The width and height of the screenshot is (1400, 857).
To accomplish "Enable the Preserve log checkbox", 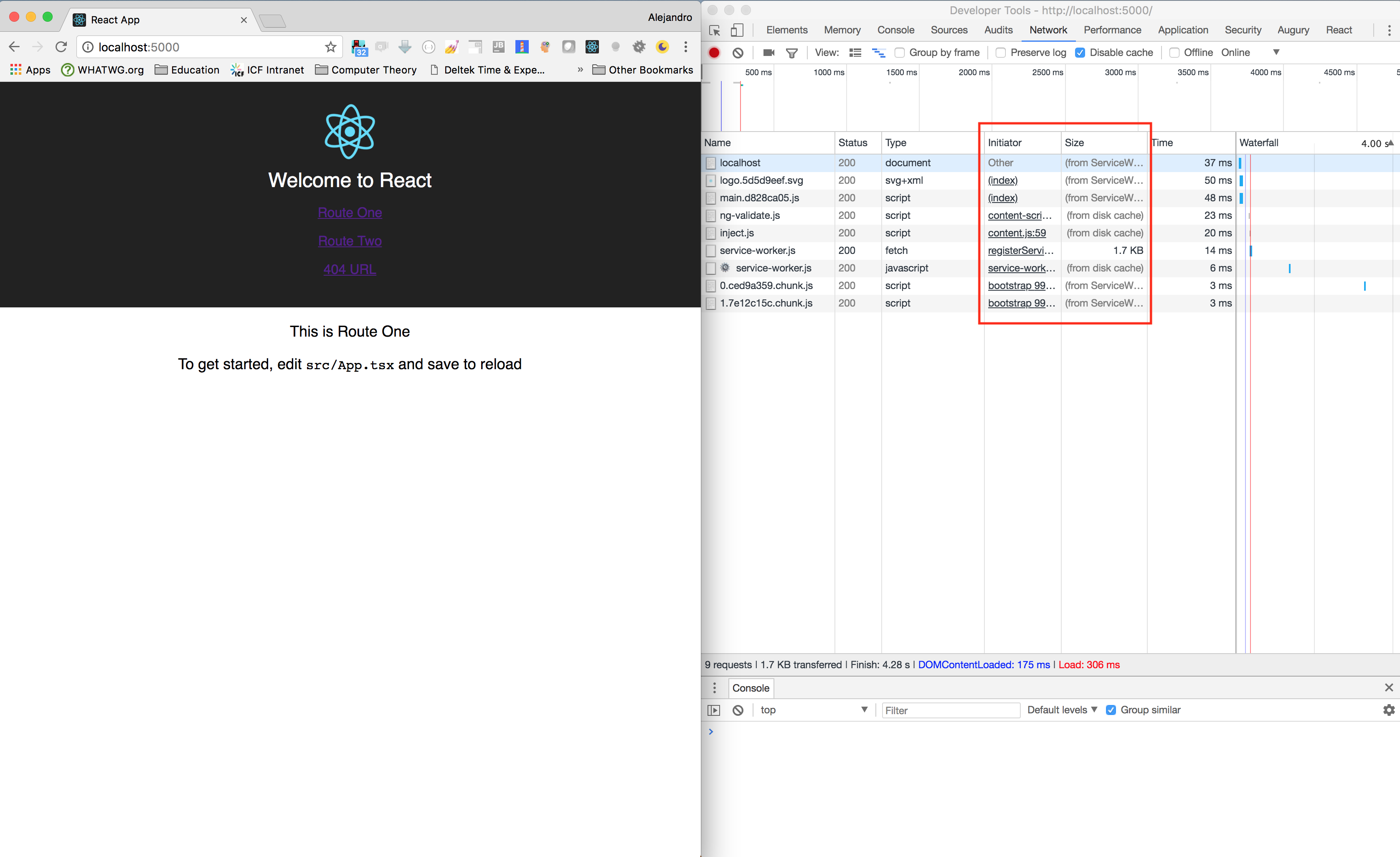I will pyautogui.click(x=1001, y=52).
